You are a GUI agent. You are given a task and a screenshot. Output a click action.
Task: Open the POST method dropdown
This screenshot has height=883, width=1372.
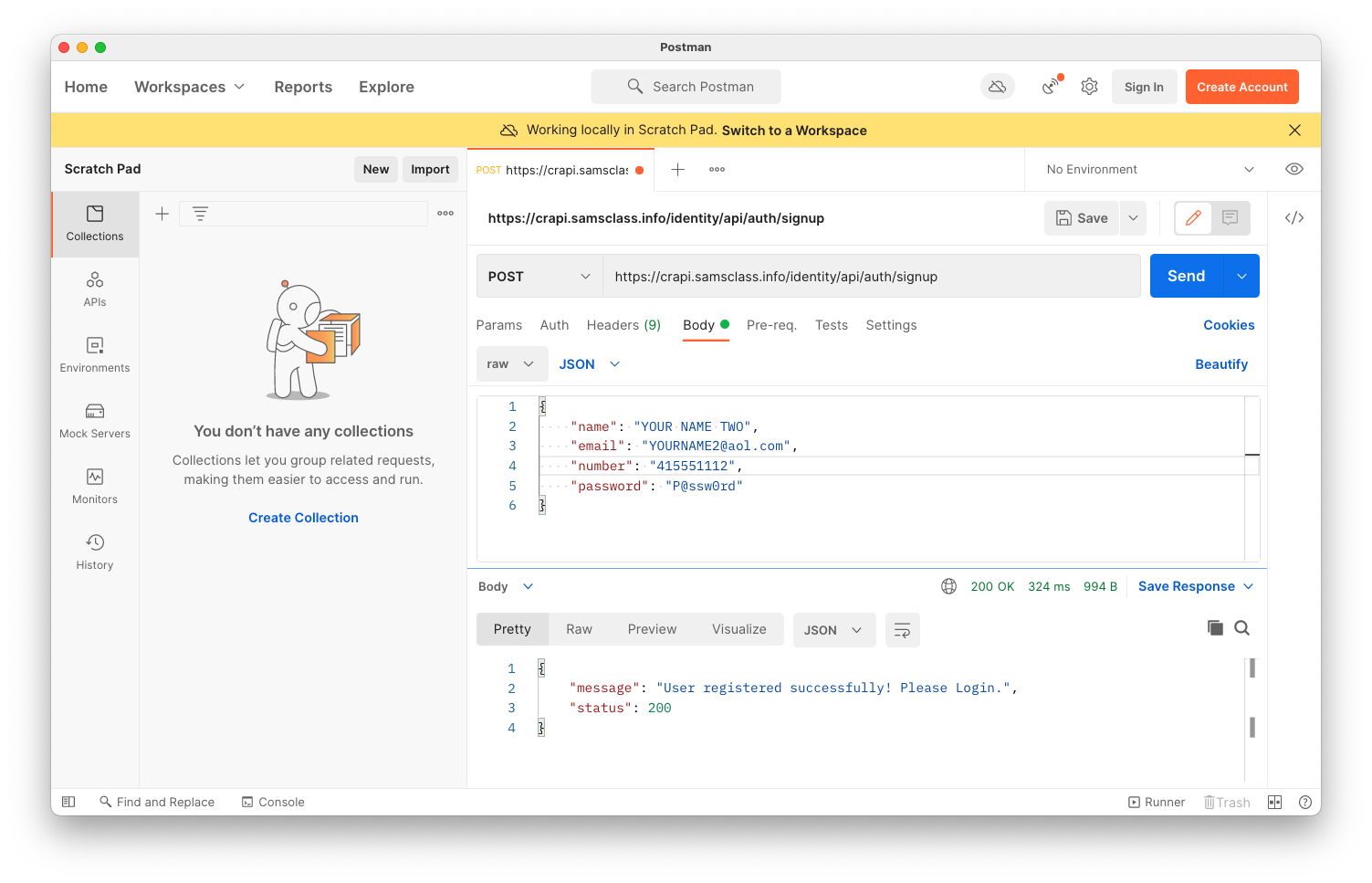click(x=539, y=277)
